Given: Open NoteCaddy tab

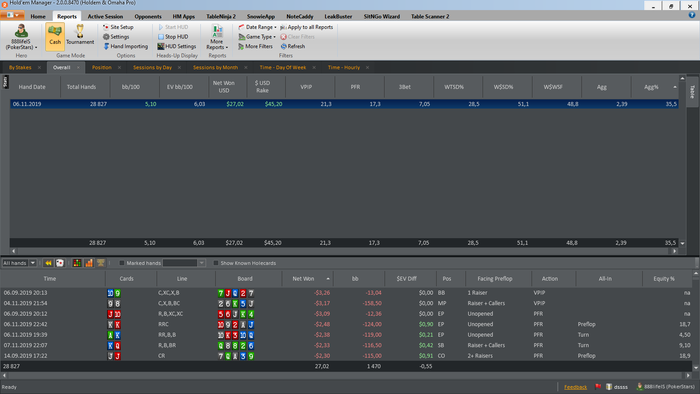Looking at the screenshot, I should point(300,17).
